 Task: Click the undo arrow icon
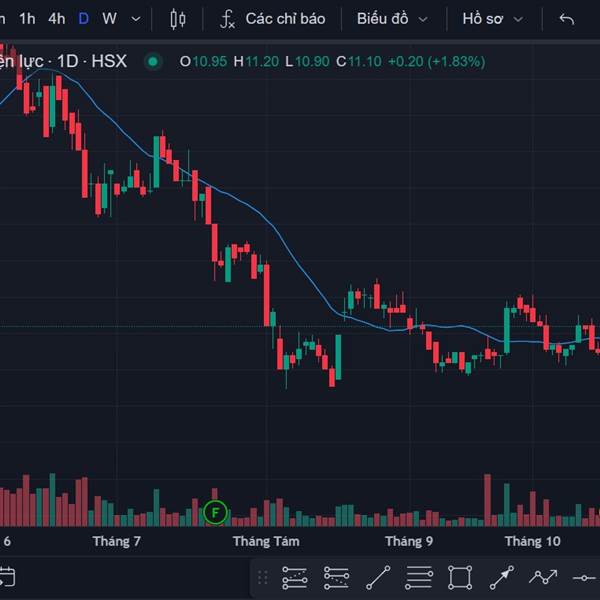[x=567, y=19]
